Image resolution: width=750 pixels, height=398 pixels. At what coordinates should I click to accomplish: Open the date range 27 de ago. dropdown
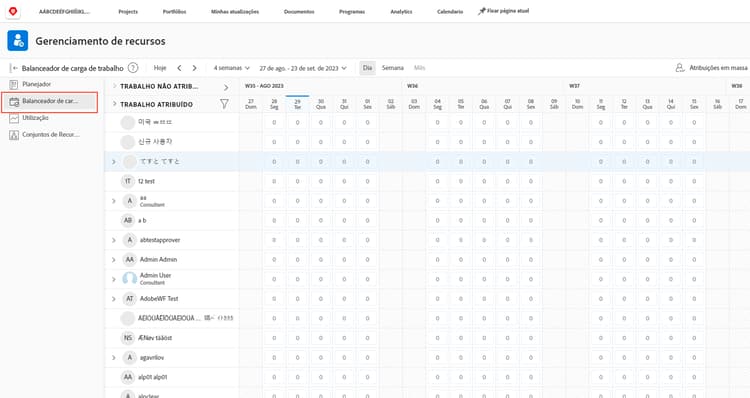tap(303, 68)
